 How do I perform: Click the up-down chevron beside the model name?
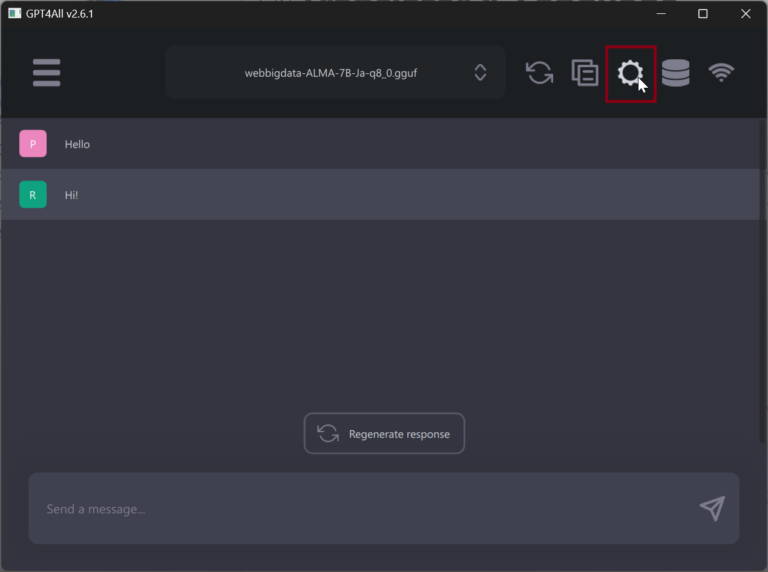pos(480,73)
